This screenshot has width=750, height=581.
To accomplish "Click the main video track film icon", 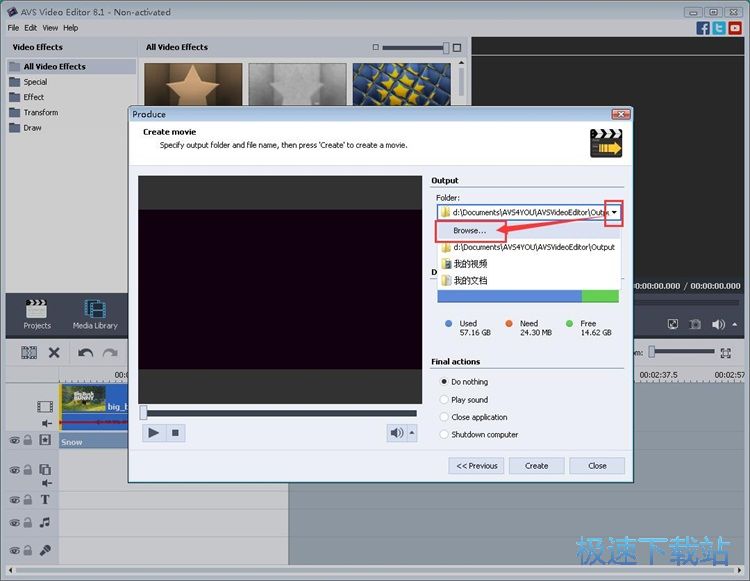I will point(45,406).
